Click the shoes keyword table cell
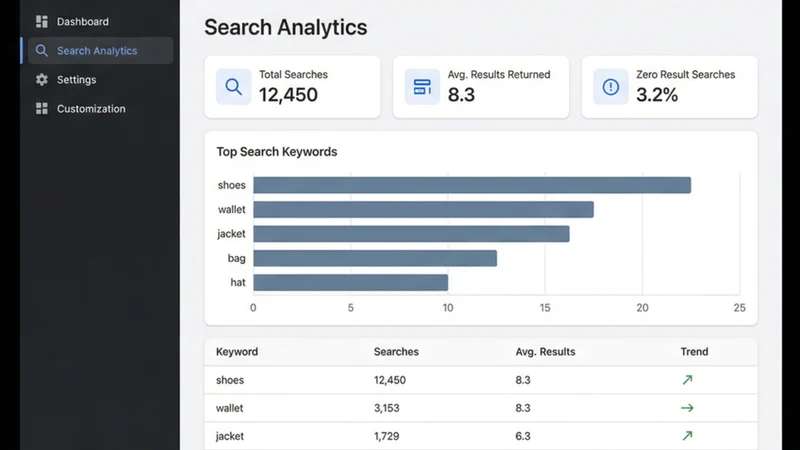The height and width of the screenshot is (450, 800). point(230,380)
